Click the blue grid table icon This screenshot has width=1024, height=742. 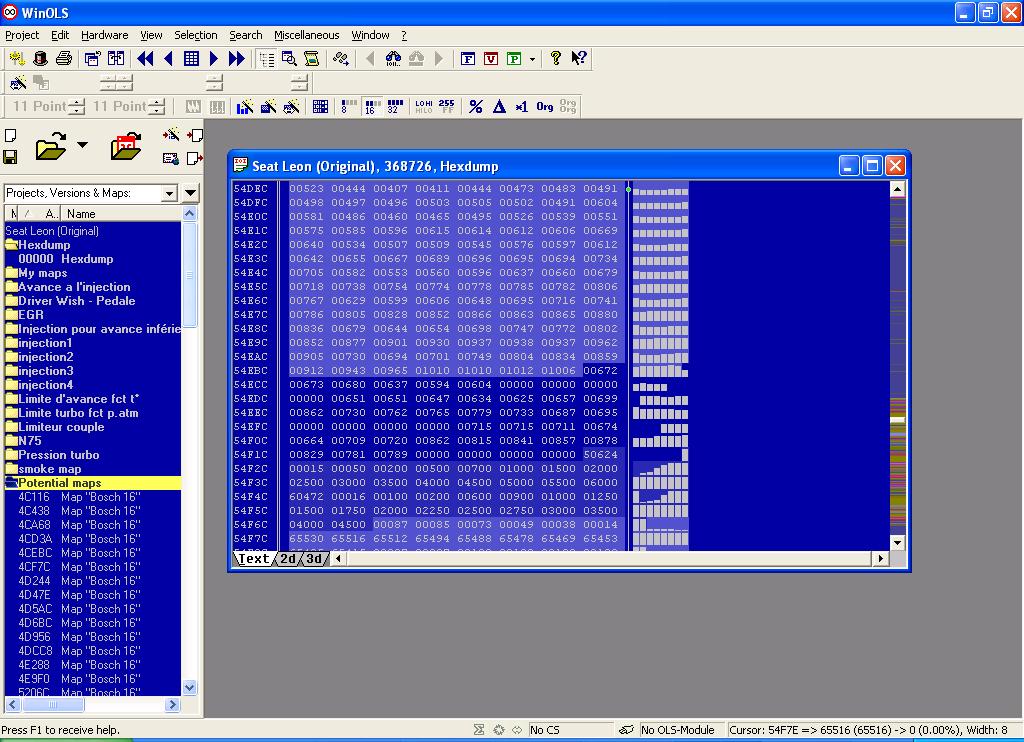click(191, 59)
